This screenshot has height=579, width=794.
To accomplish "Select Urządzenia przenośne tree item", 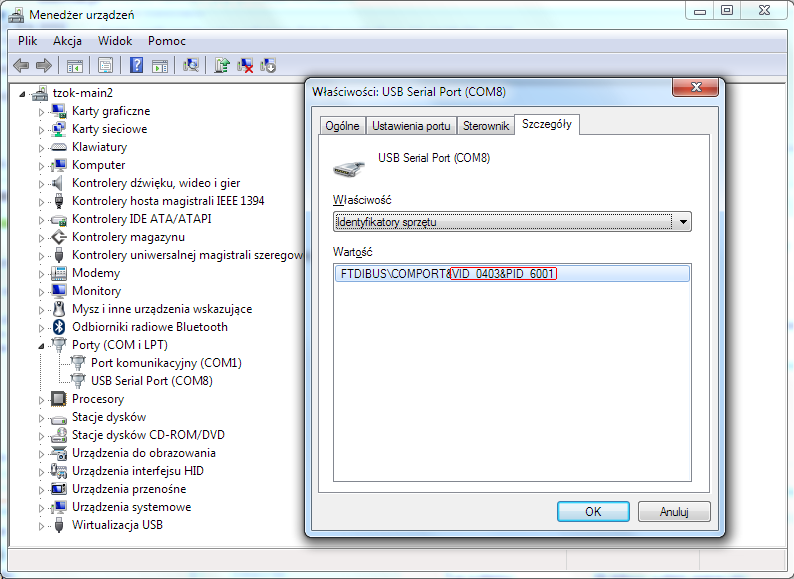I will click(129, 489).
